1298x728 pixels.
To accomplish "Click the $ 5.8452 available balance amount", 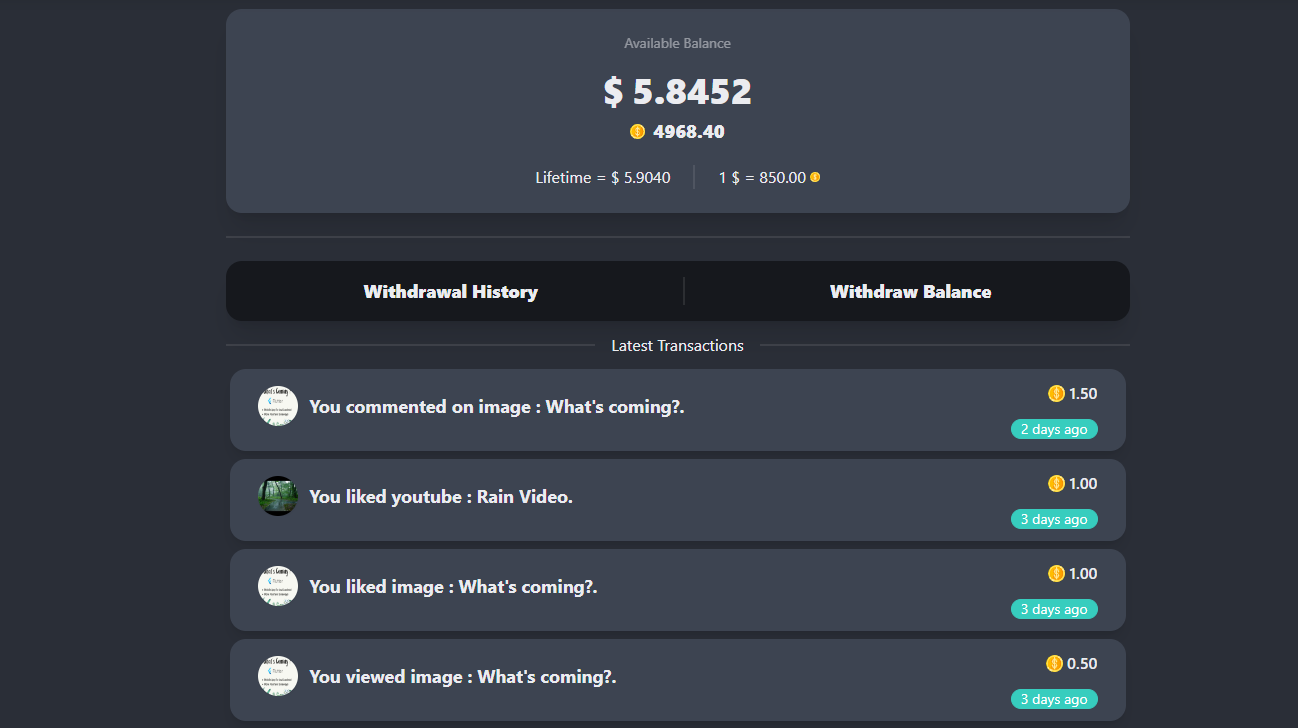I will pyautogui.click(x=678, y=92).
